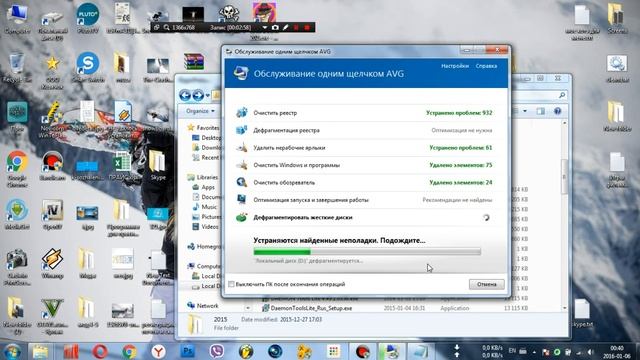Click Удалено элементов: 75 result text
The width and height of the screenshot is (640, 360).
461,165
